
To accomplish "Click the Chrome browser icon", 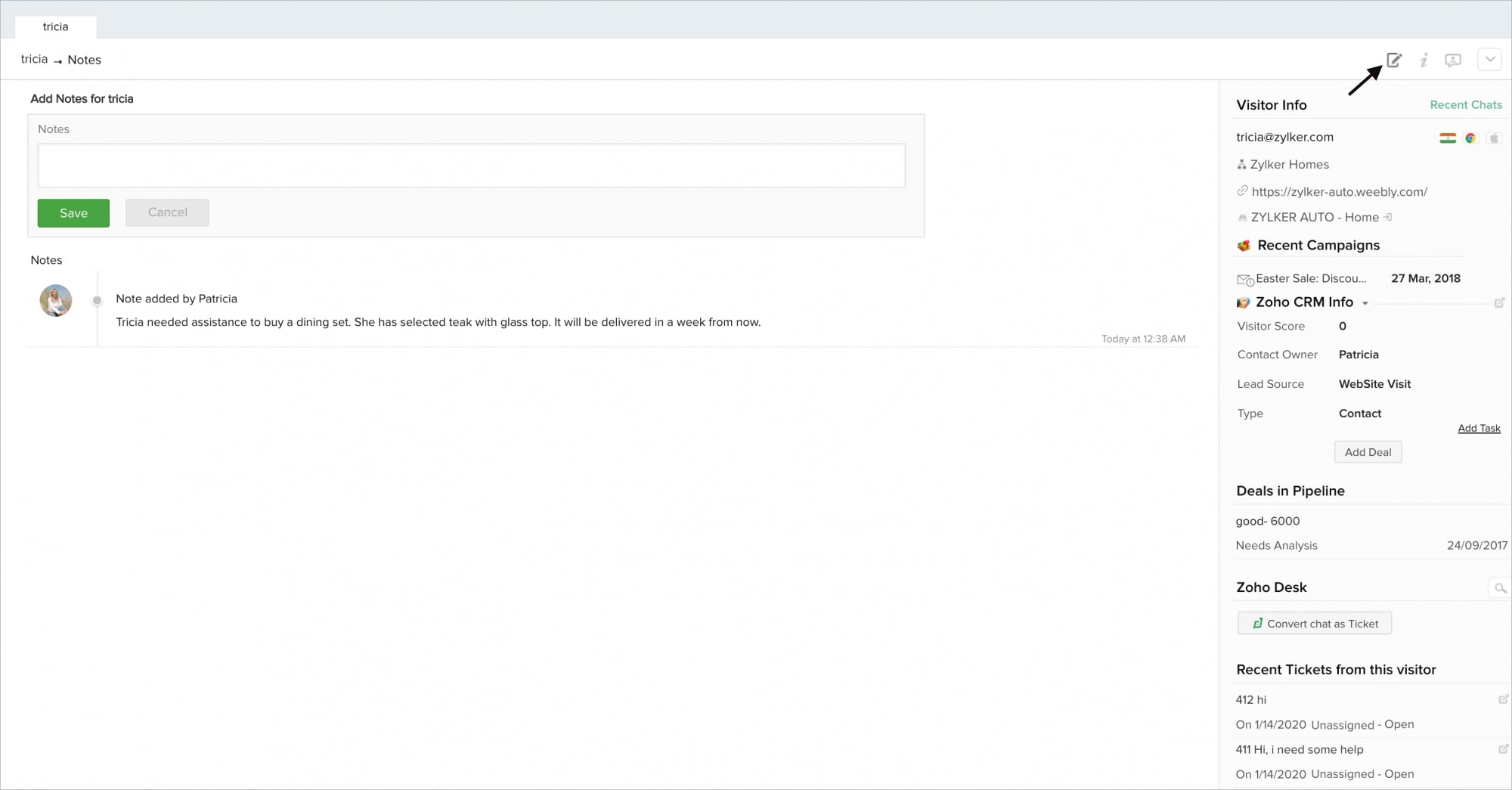I will click(x=1470, y=138).
